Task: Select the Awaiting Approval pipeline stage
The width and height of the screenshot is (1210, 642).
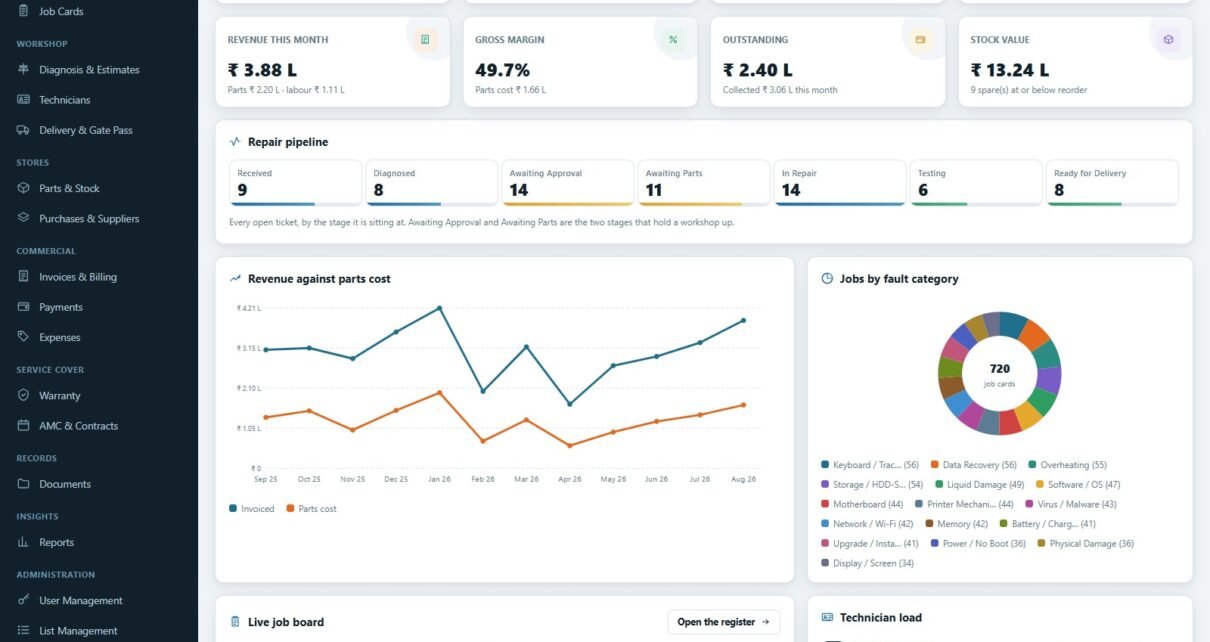Action: [568, 183]
